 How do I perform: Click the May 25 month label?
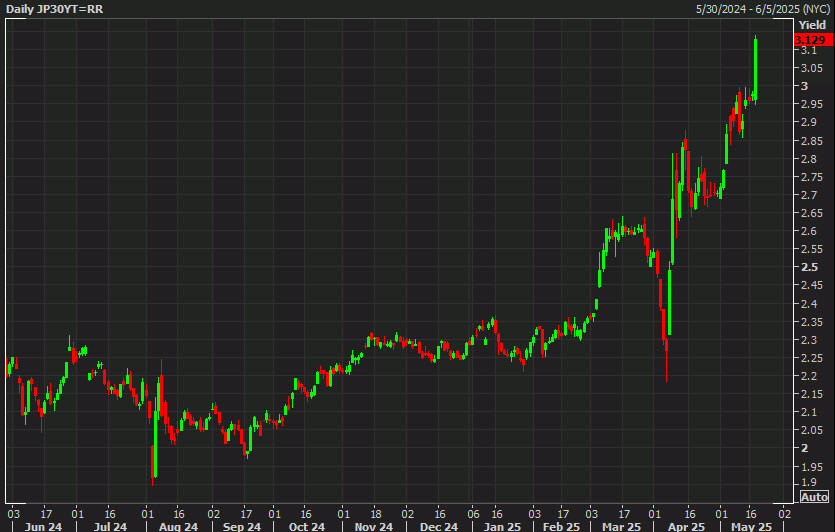tap(751, 527)
